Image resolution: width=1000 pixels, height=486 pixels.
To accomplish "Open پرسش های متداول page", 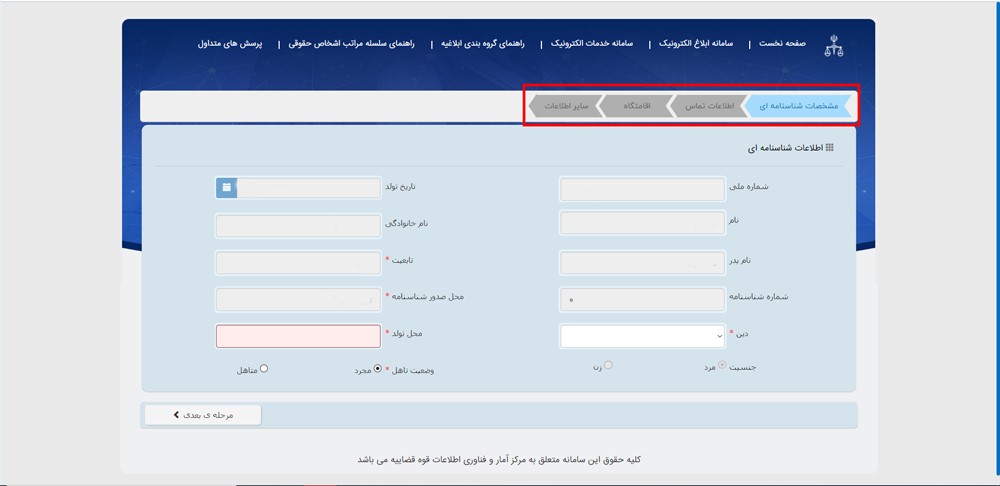I will 229,45.
